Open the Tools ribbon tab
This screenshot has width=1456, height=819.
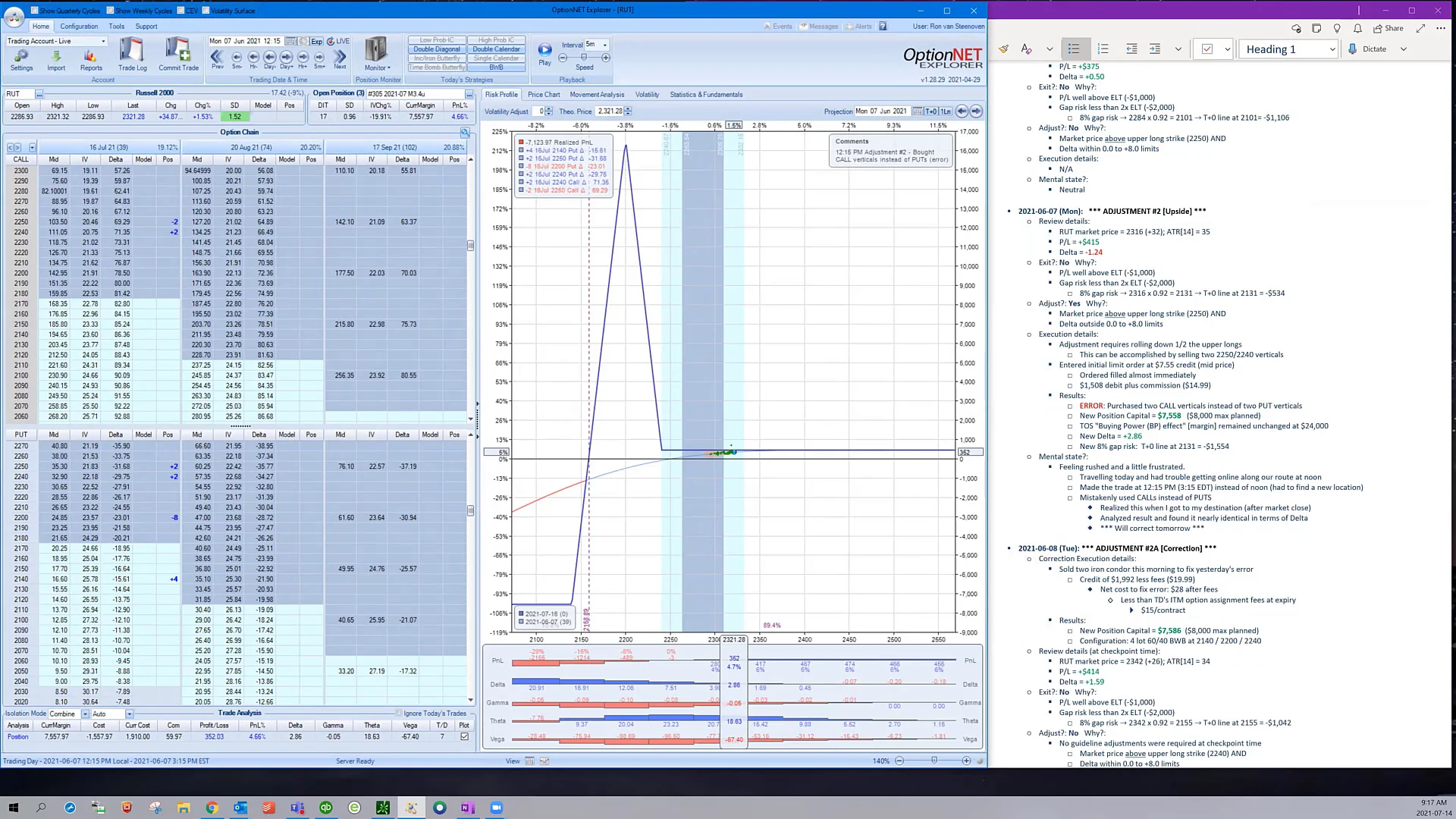[116, 27]
